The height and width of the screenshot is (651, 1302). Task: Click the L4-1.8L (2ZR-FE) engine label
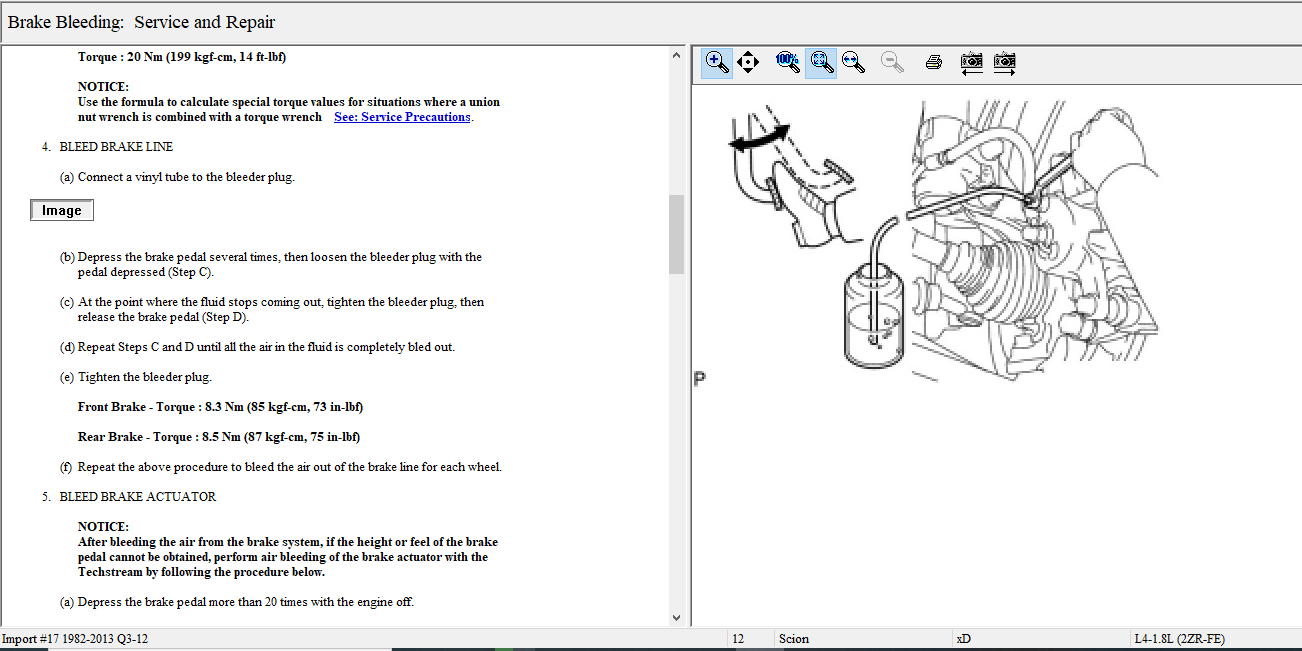coord(1178,639)
